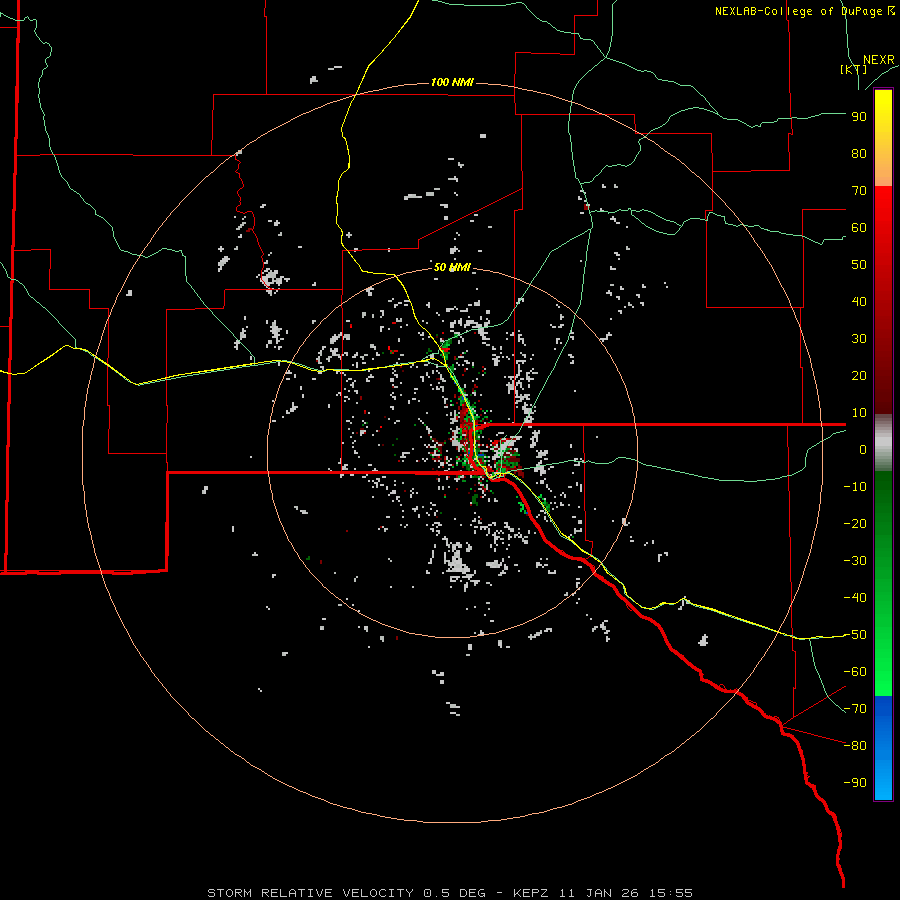The width and height of the screenshot is (900, 900).
Task: Select the -90 scale value
Action: [x=855, y=783]
